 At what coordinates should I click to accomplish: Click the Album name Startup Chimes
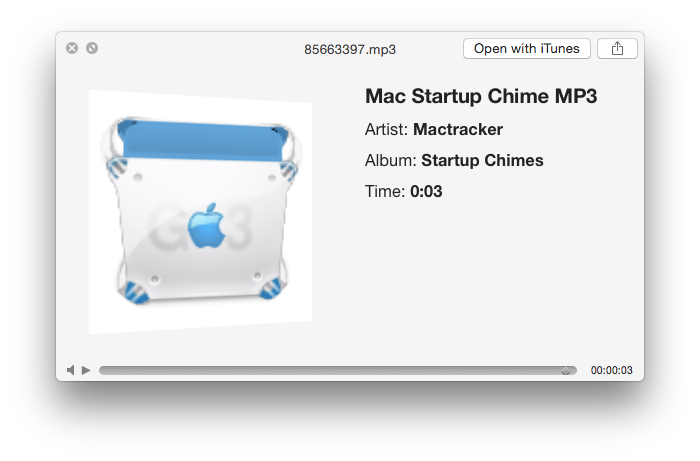coord(482,160)
